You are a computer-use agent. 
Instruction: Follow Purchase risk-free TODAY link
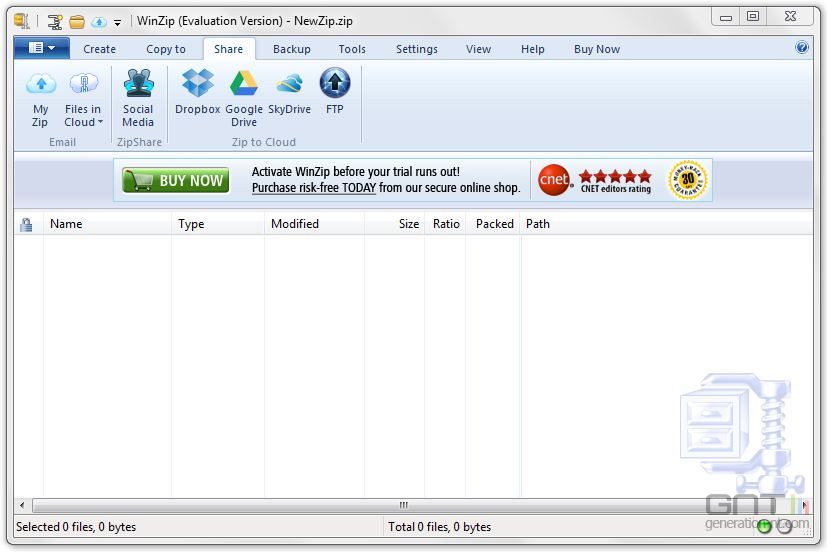[x=314, y=188]
